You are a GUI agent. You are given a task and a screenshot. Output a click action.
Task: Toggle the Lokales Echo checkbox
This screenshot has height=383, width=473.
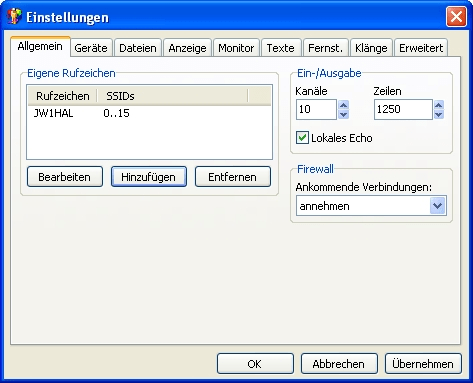[x=302, y=138]
